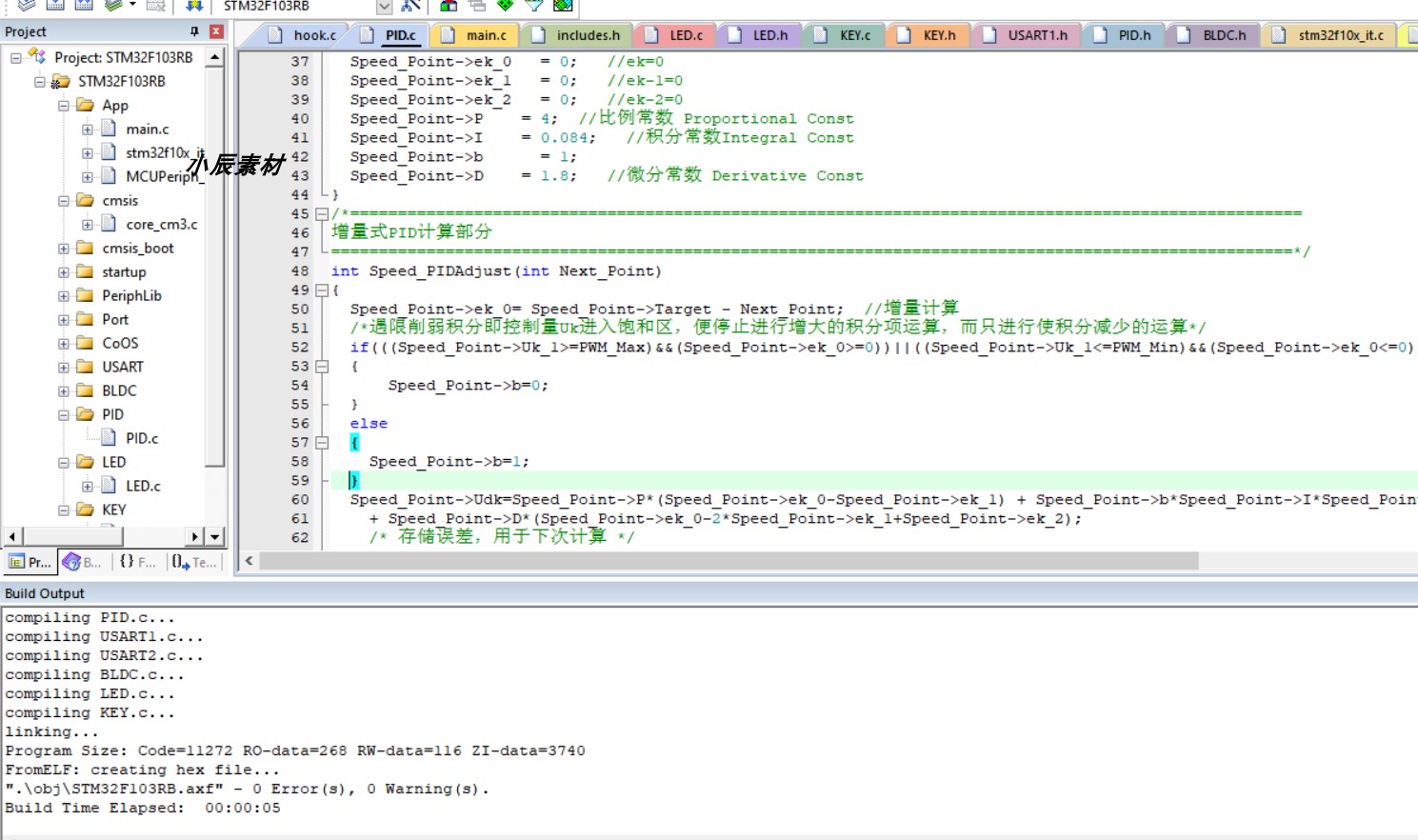This screenshot has height=840, width=1418.
Task: Open the Books tab at panel bottom
Action: point(82,562)
